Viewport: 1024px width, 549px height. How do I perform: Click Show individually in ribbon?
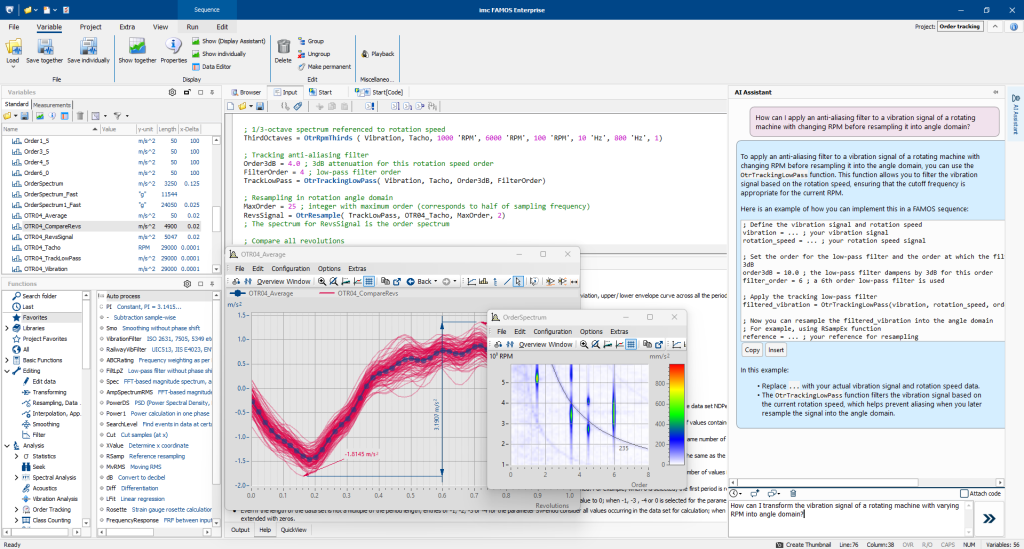pos(219,54)
